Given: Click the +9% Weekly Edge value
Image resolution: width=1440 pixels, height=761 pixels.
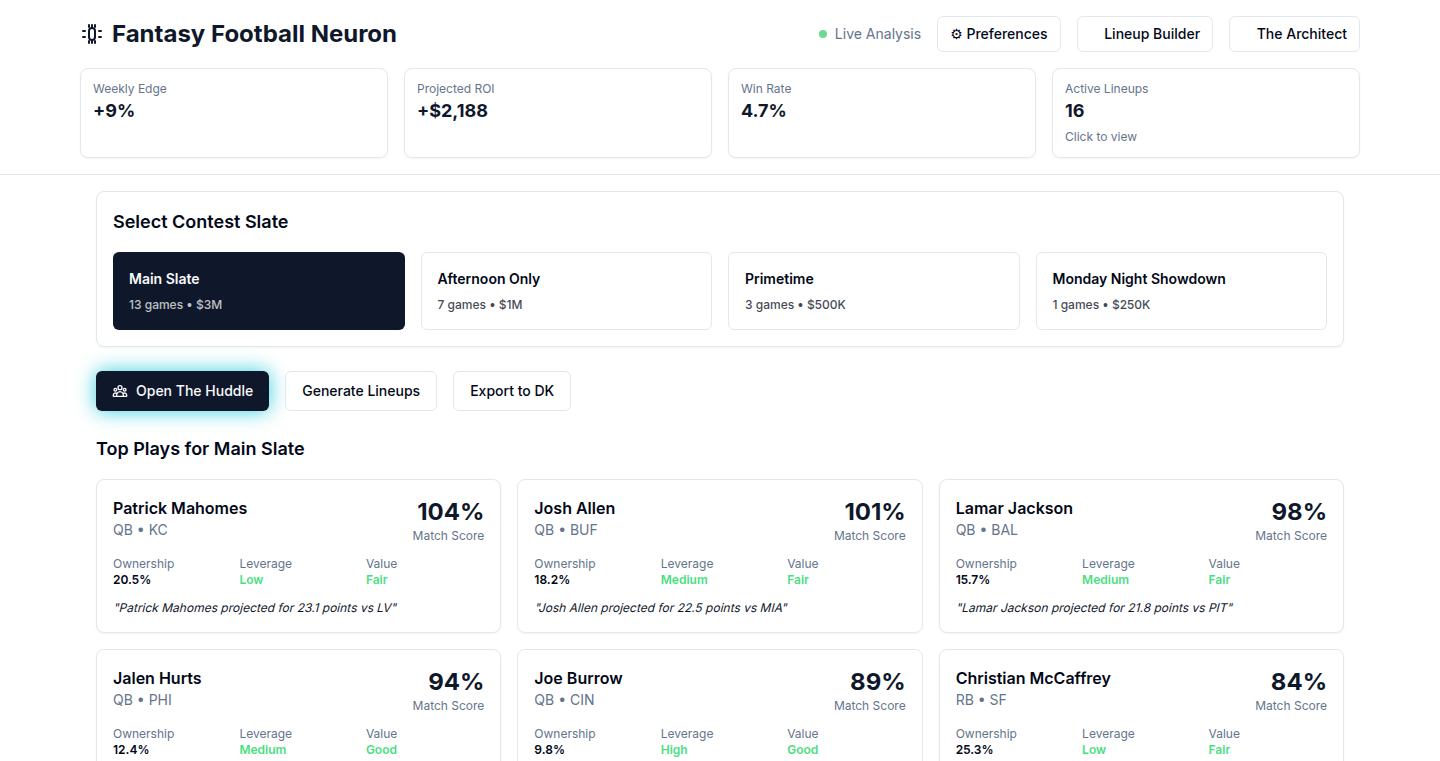Looking at the screenshot, I should coord(114,111).
